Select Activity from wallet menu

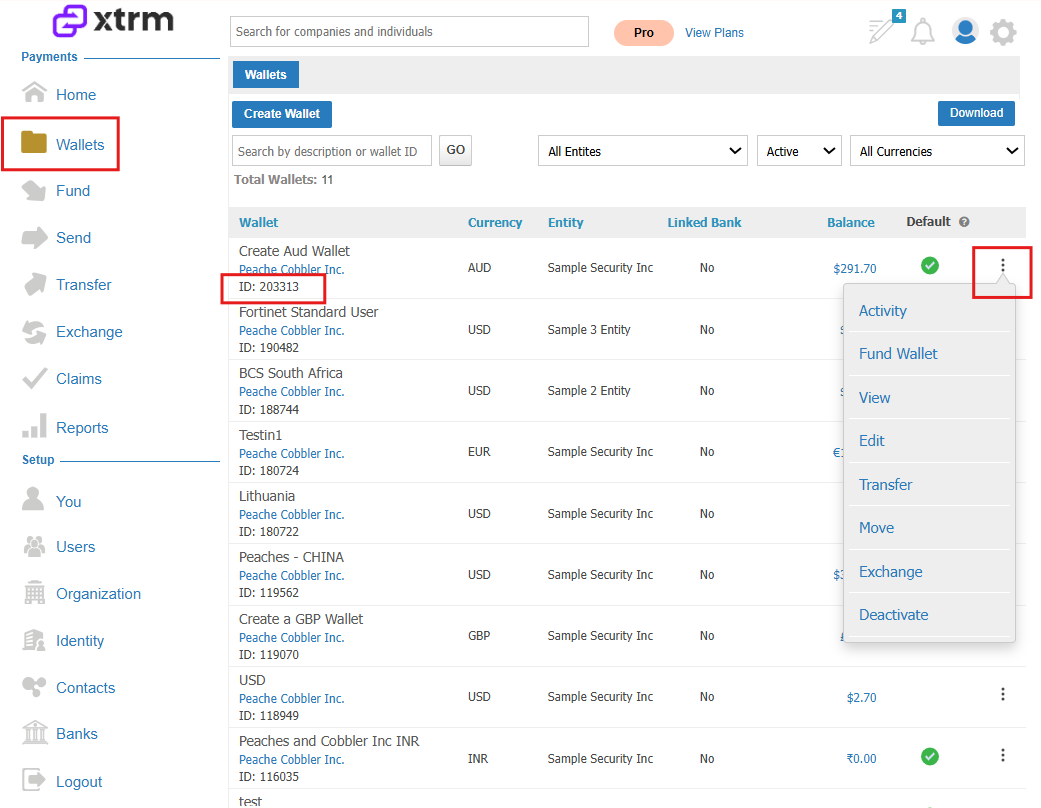coord(882,311)
